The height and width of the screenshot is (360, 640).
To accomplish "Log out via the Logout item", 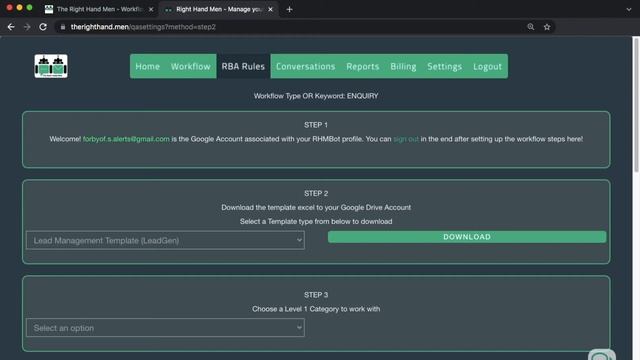I will point(487,66).
